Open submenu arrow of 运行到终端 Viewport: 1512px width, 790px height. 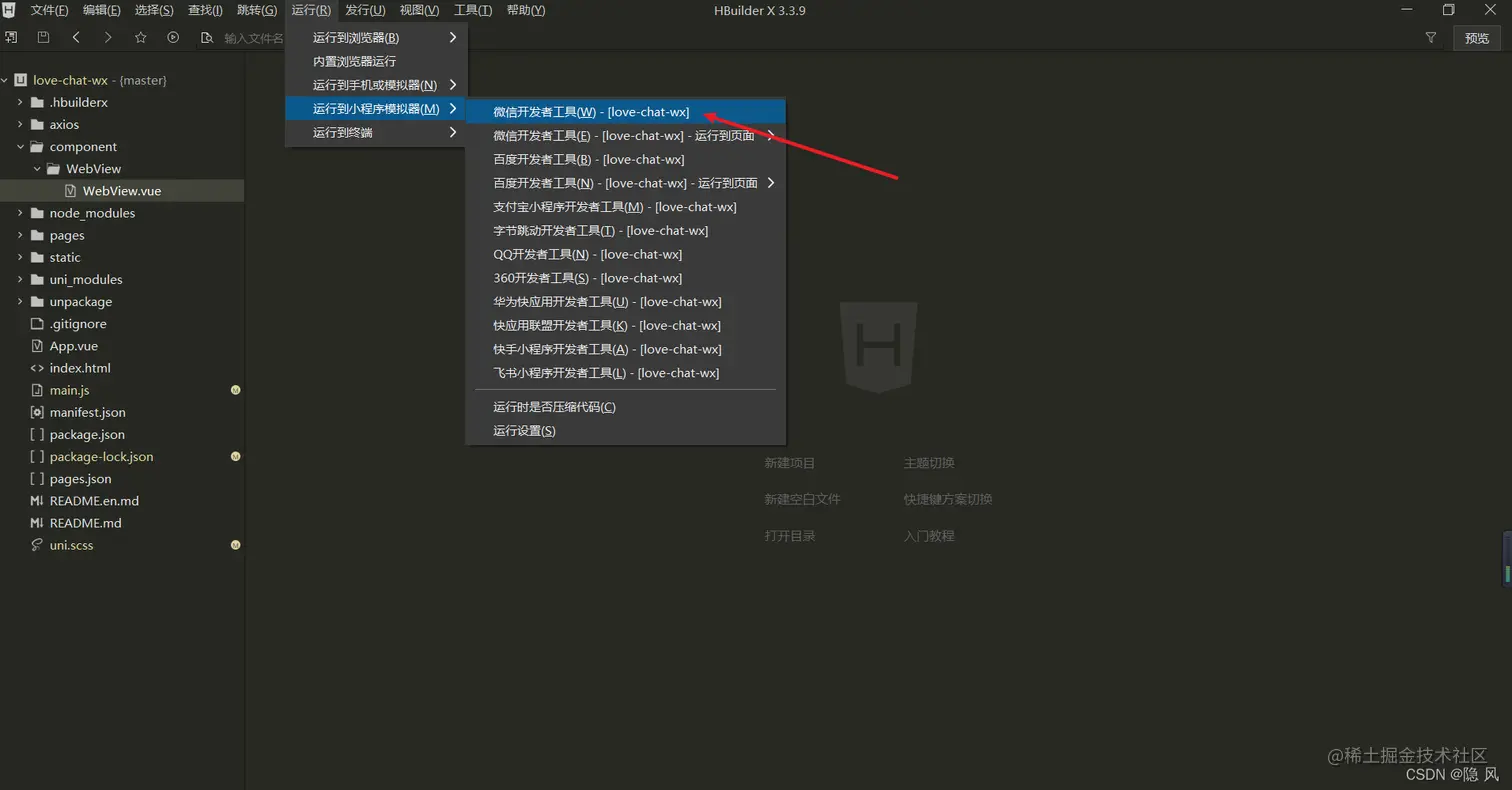[452, 132]
